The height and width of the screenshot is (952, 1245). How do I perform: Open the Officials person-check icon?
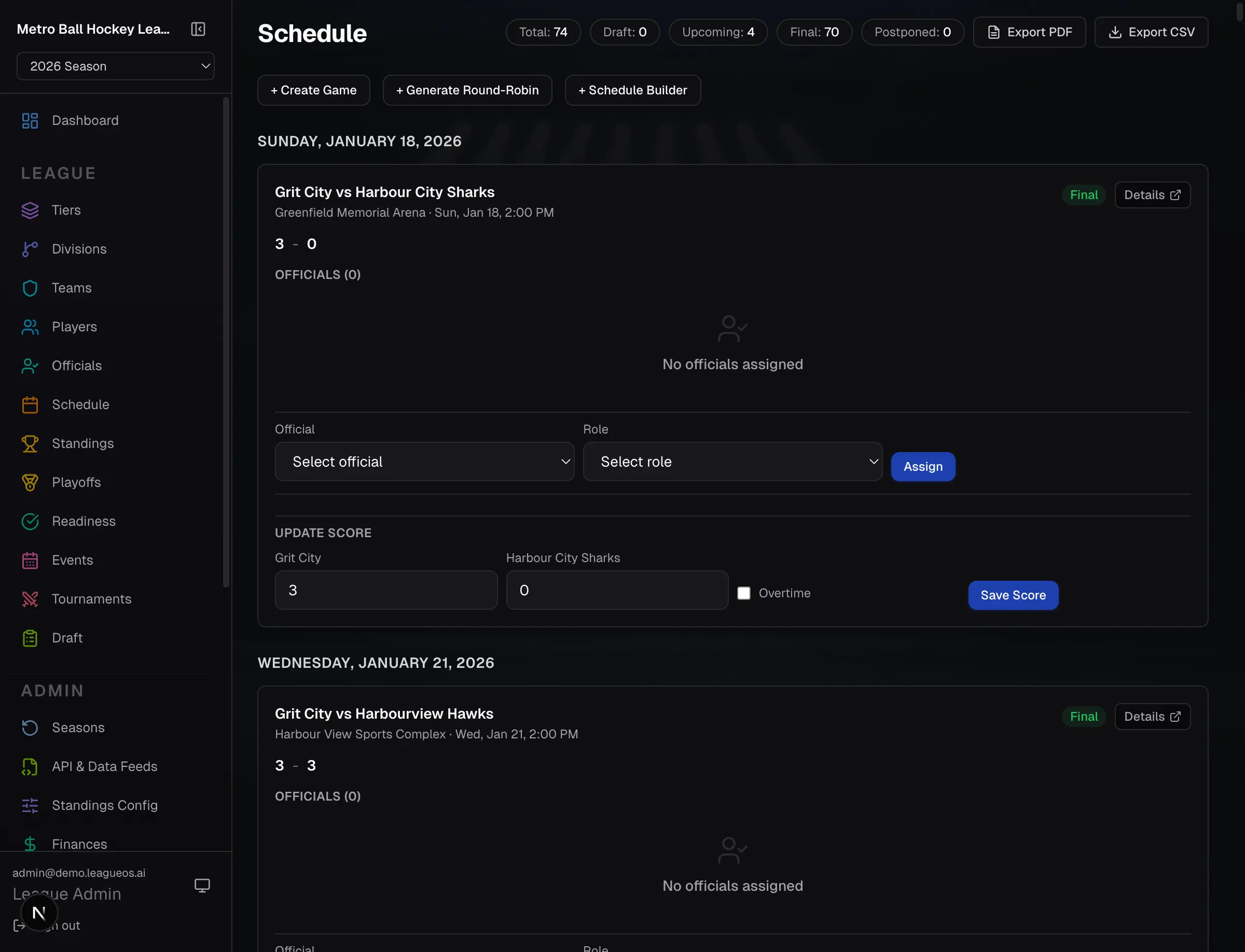[30, 366]
